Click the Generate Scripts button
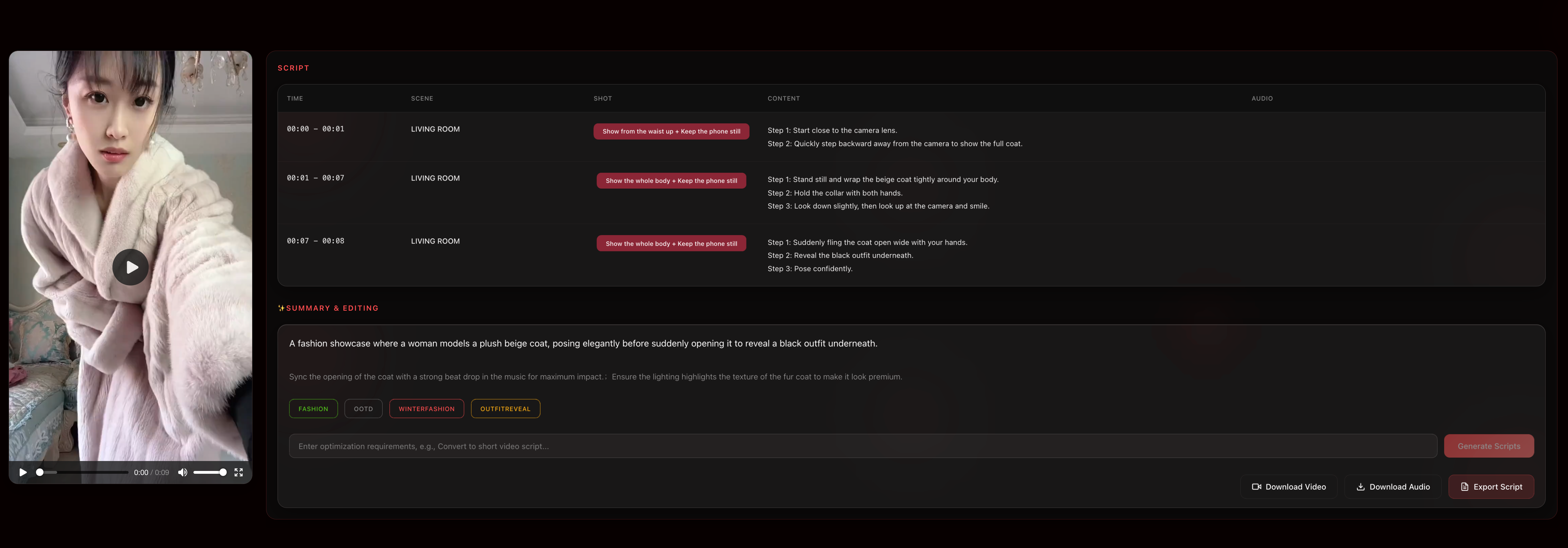 pos(1489,446)
